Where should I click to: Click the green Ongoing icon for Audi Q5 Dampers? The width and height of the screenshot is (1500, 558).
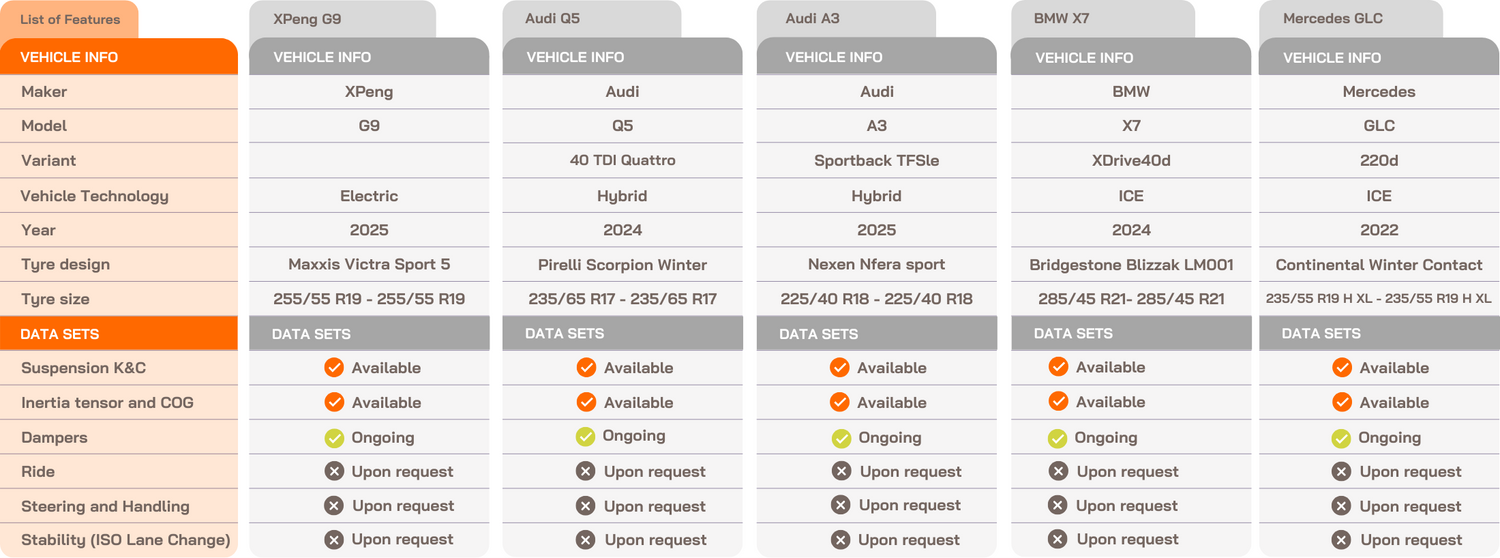[586, 436]
